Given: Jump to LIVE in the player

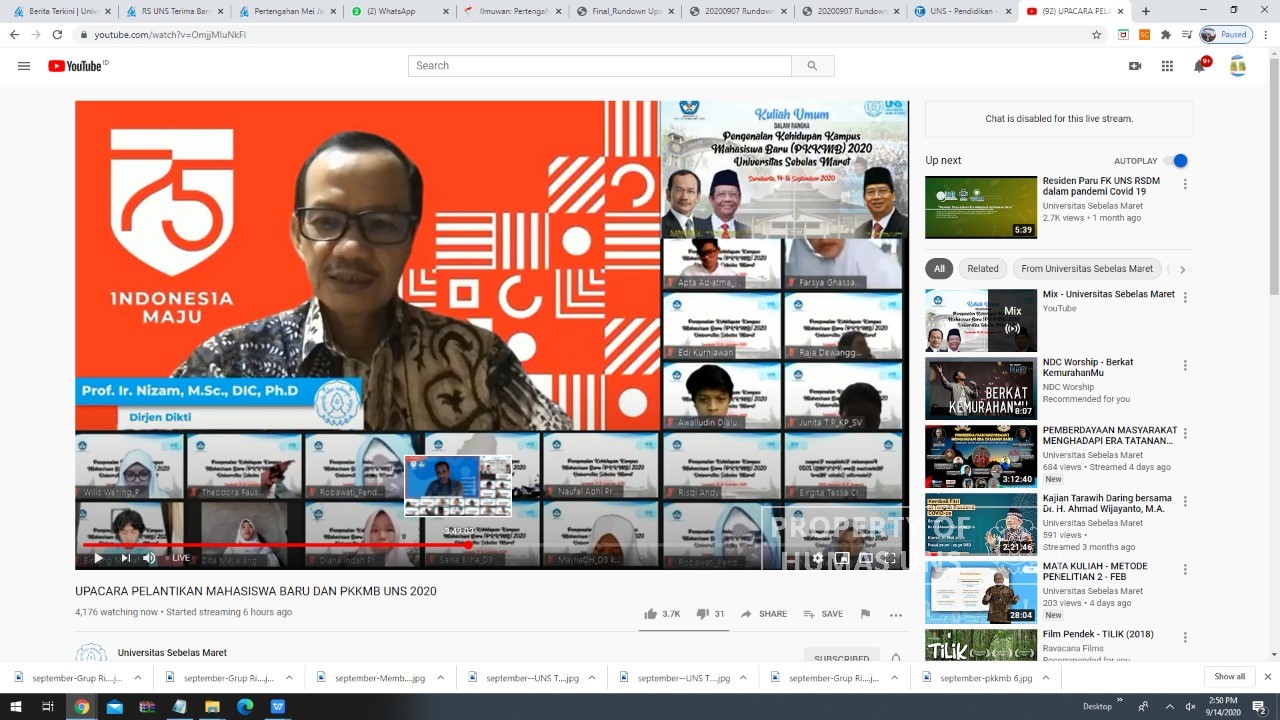Looking at the screenshot, I should pos(176,558).
